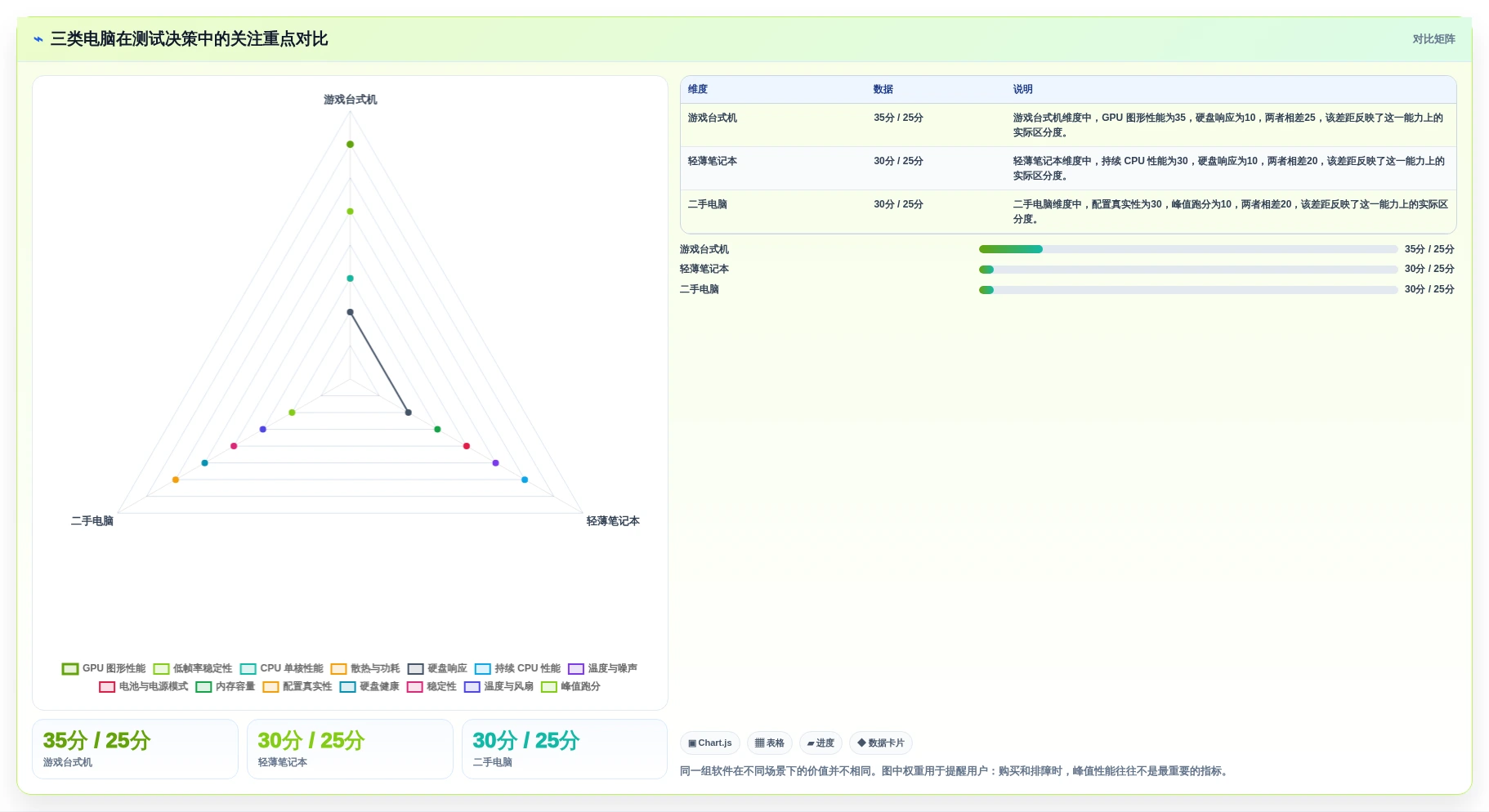
Task: Click the page title 三类电脑在测试决策中的关注重点对比
Action: coord(190,39)
